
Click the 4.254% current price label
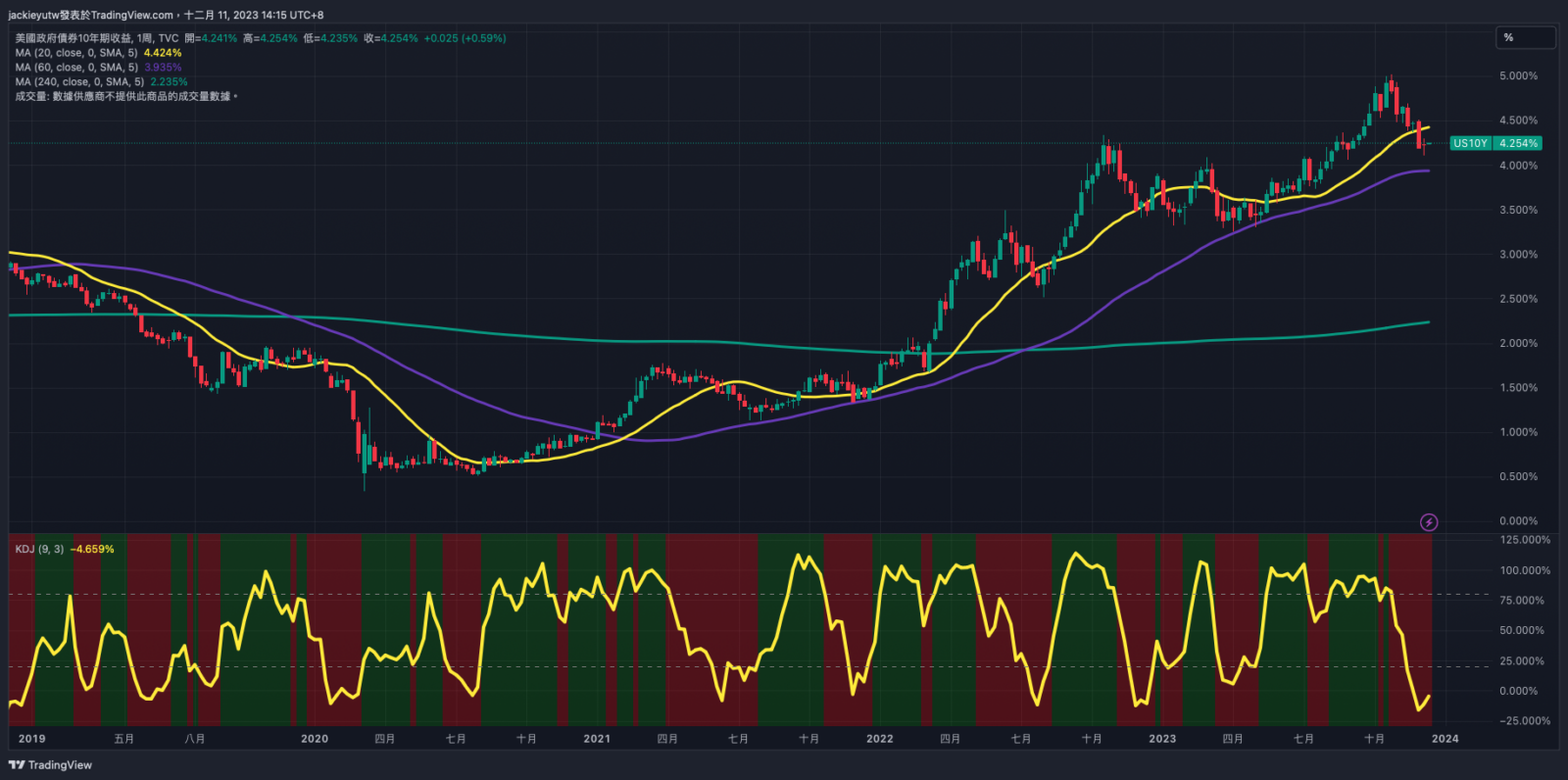pyautogui.click(x=1518, y=143)
